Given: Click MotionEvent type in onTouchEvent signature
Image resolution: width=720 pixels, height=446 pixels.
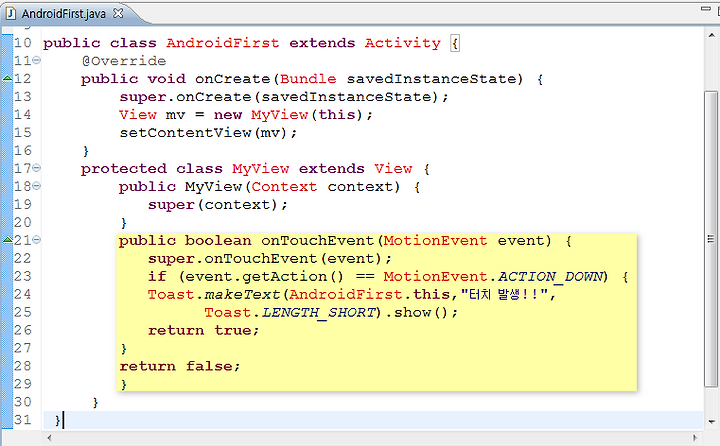Looking at the screenshot, I should tap(435, 240).
